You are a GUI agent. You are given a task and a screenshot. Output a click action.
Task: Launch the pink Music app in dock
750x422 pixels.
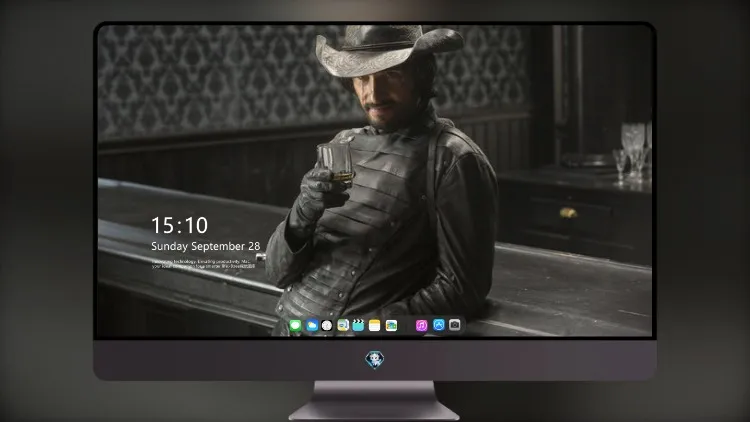421,326
